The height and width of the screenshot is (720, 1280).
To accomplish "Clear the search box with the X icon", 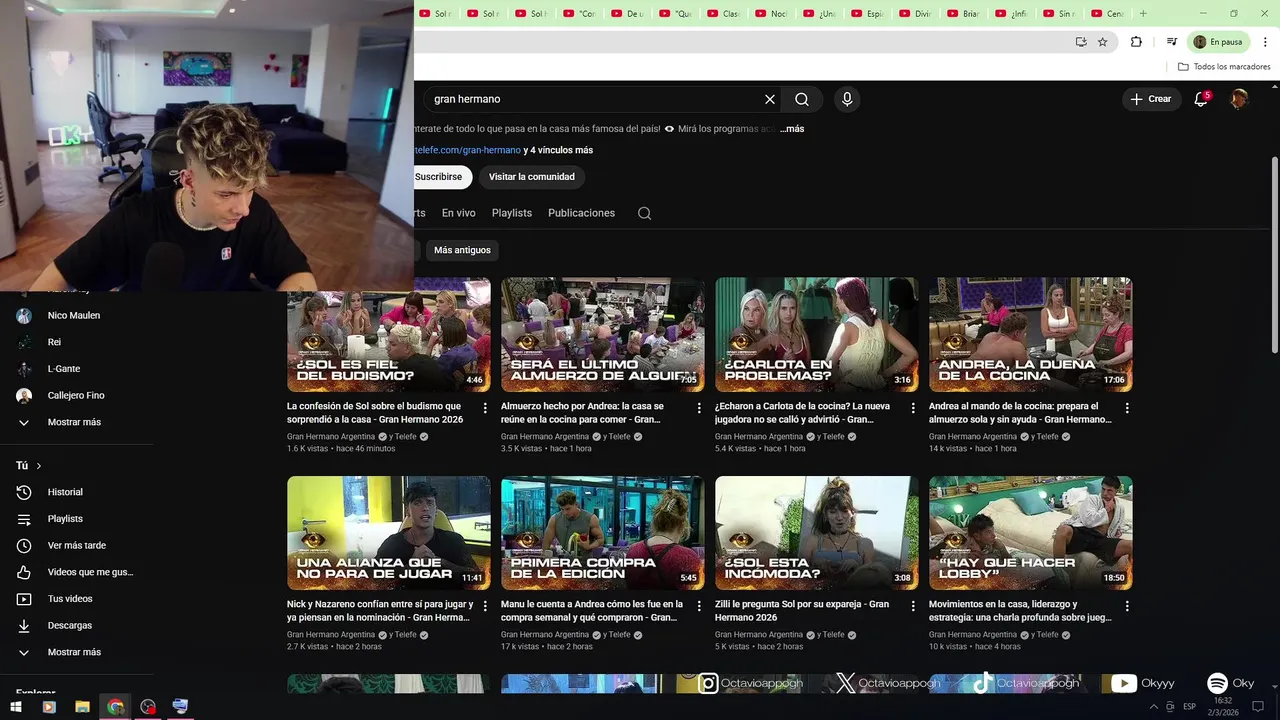I will (770, 99).
